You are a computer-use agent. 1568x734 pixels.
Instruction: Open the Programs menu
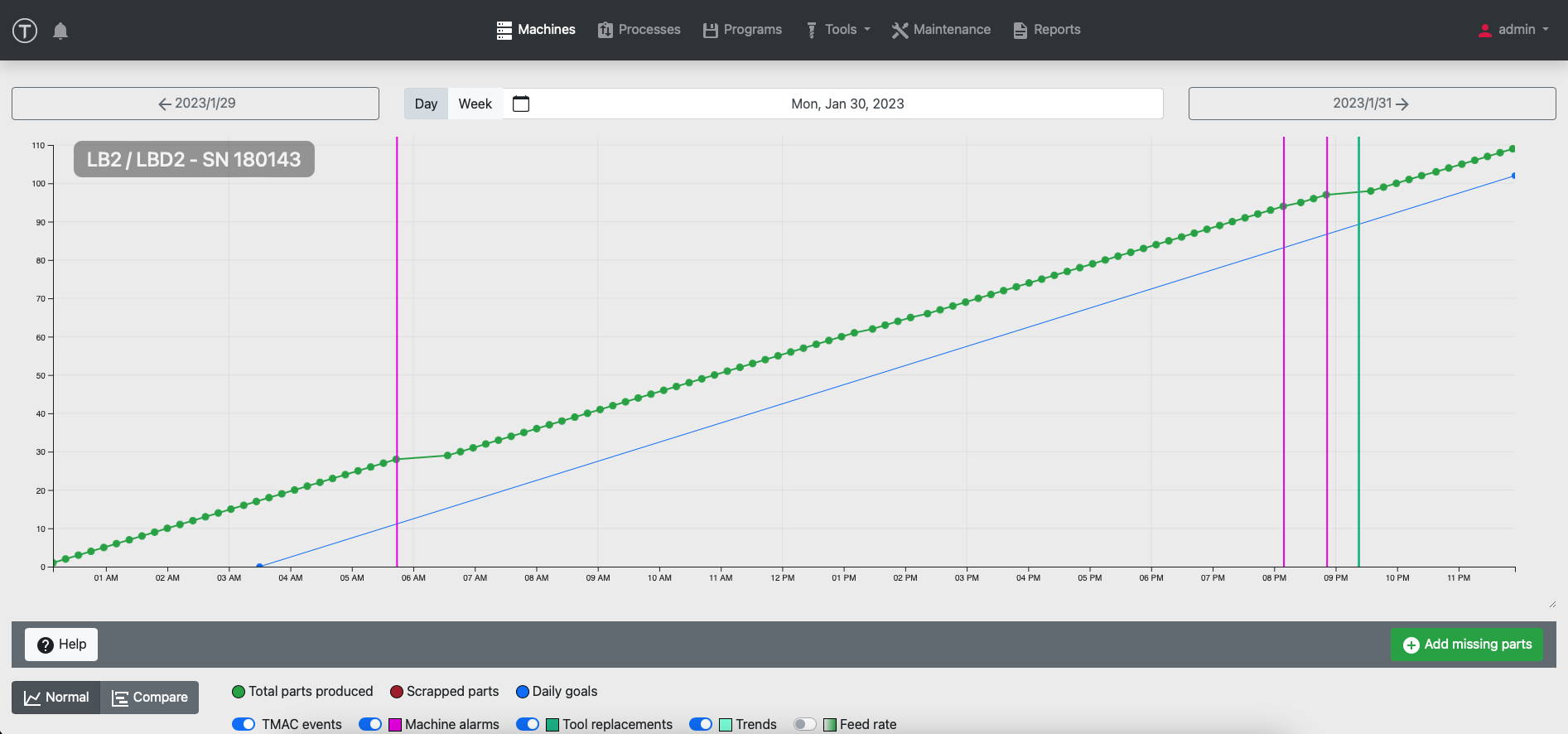pos(742,30)
